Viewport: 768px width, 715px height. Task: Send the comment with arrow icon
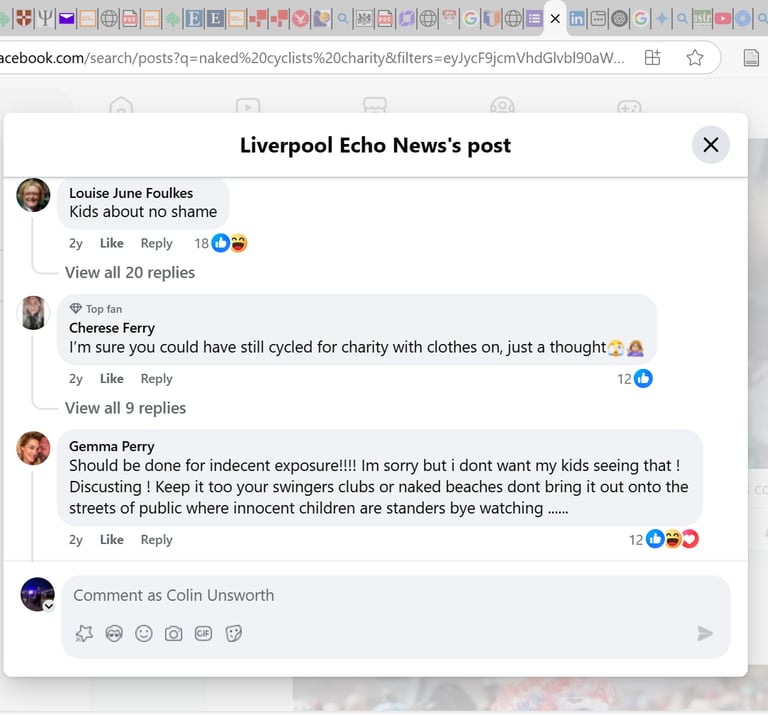click(705, 633)
